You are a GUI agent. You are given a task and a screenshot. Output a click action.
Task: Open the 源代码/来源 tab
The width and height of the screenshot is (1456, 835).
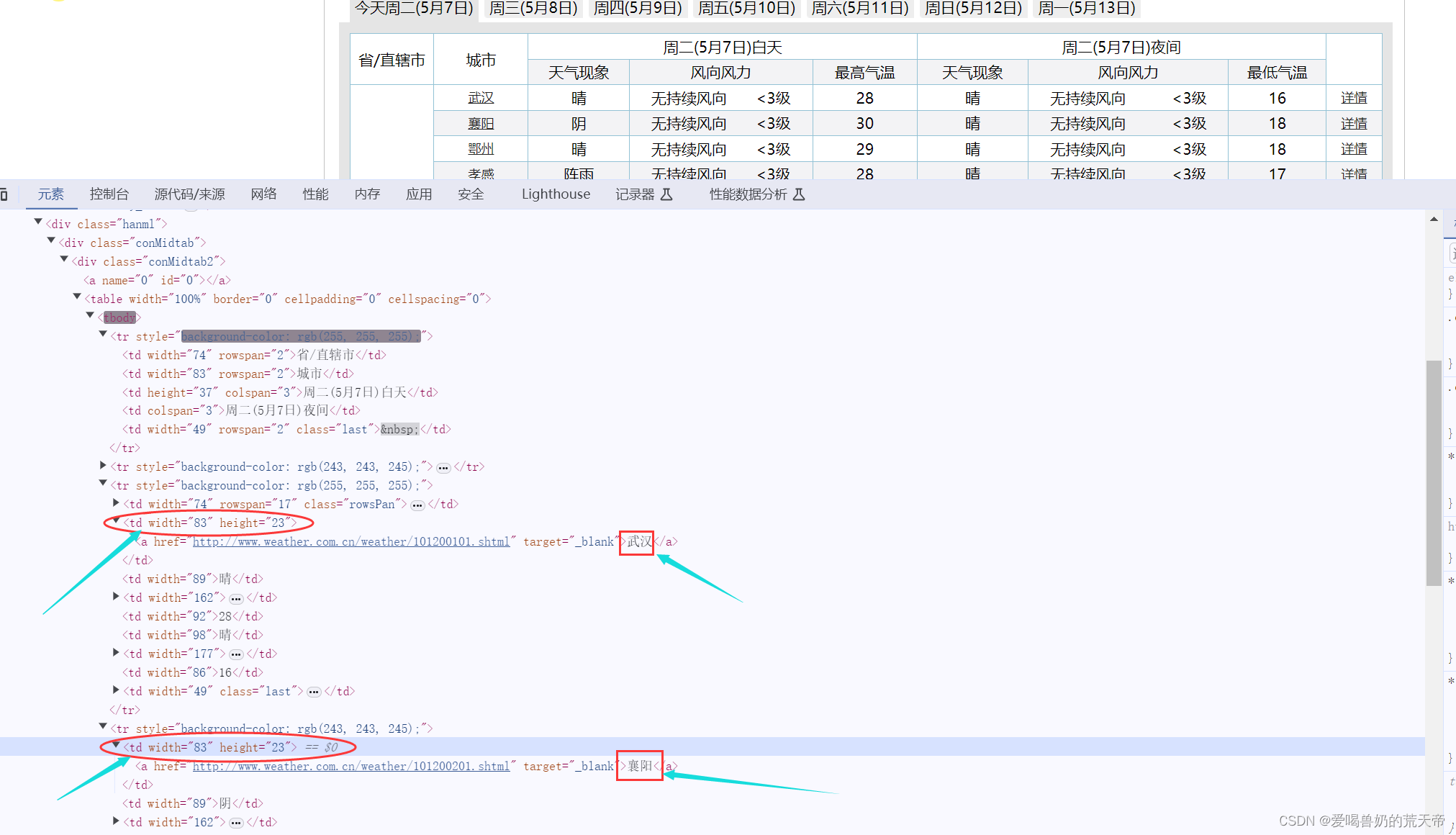tap(190, 194)
